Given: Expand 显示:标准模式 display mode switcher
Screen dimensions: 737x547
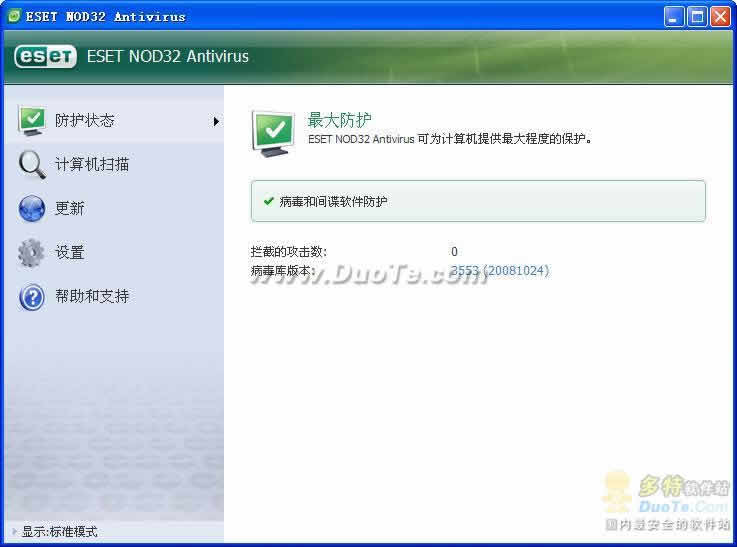Looking at the screenshot, I should 56,531.
